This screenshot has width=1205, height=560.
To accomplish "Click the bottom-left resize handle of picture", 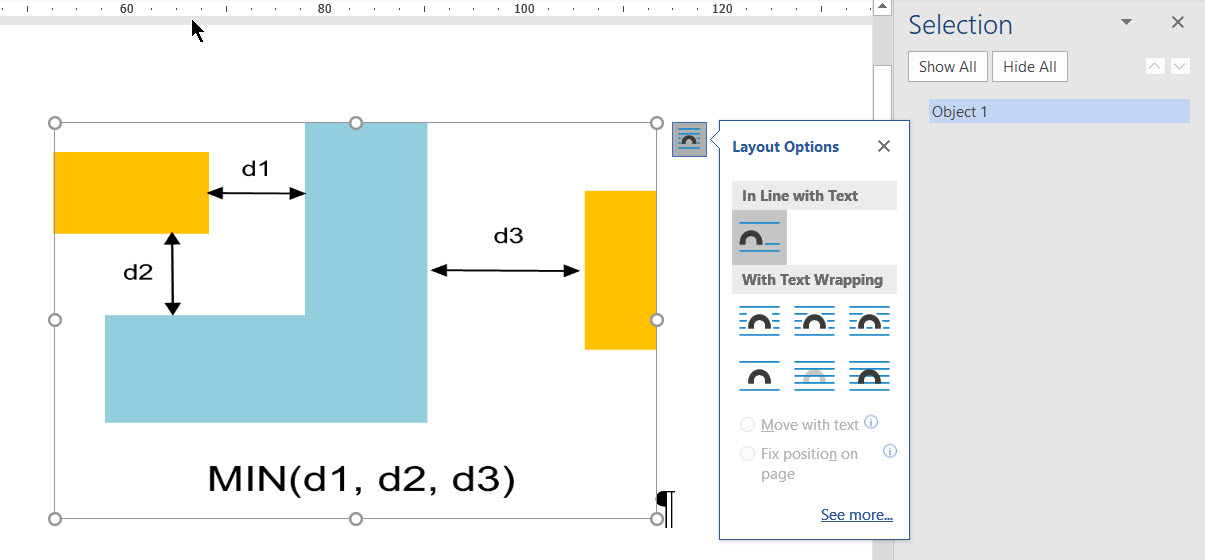I will 55,518.
